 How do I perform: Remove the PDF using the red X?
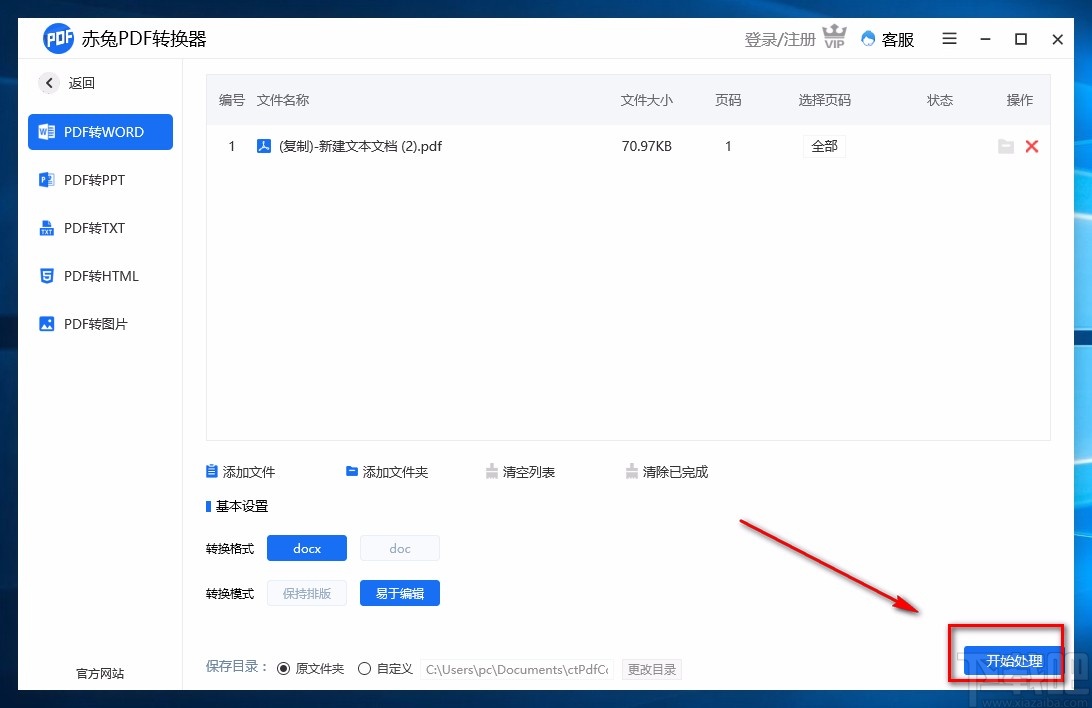pos(1032,146)
